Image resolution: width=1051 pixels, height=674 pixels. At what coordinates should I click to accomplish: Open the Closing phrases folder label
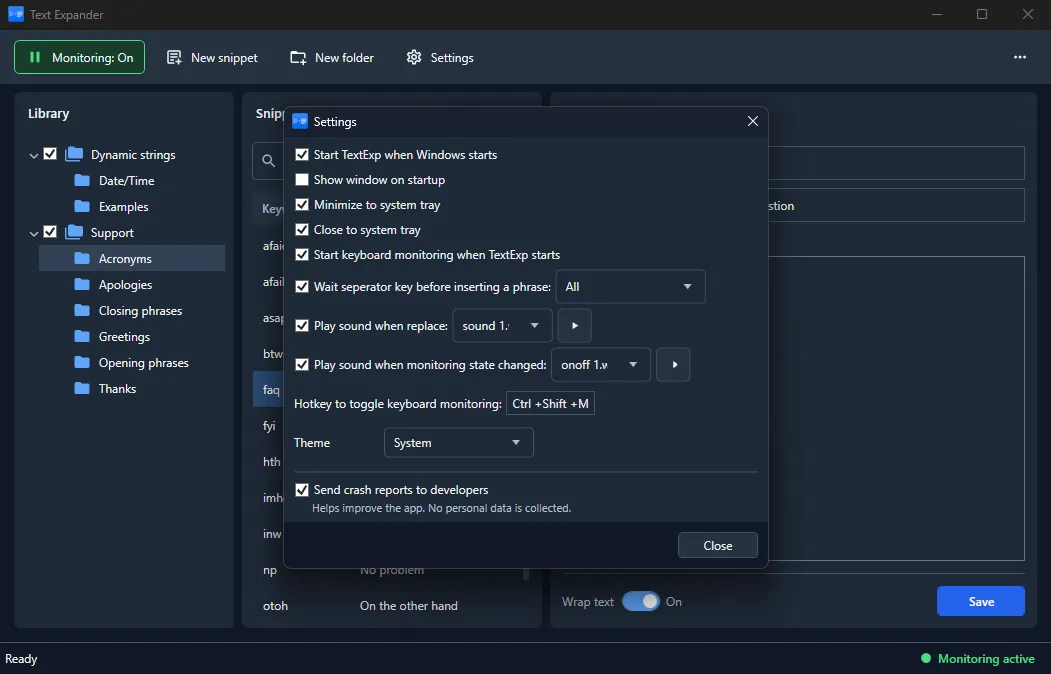(x=140, y=311)
